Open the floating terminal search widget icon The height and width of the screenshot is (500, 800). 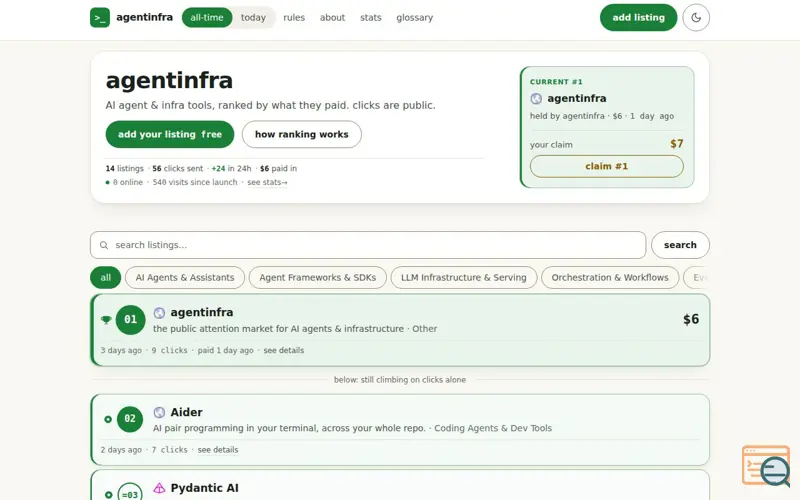pyautogui.click(x=766, y=466)
